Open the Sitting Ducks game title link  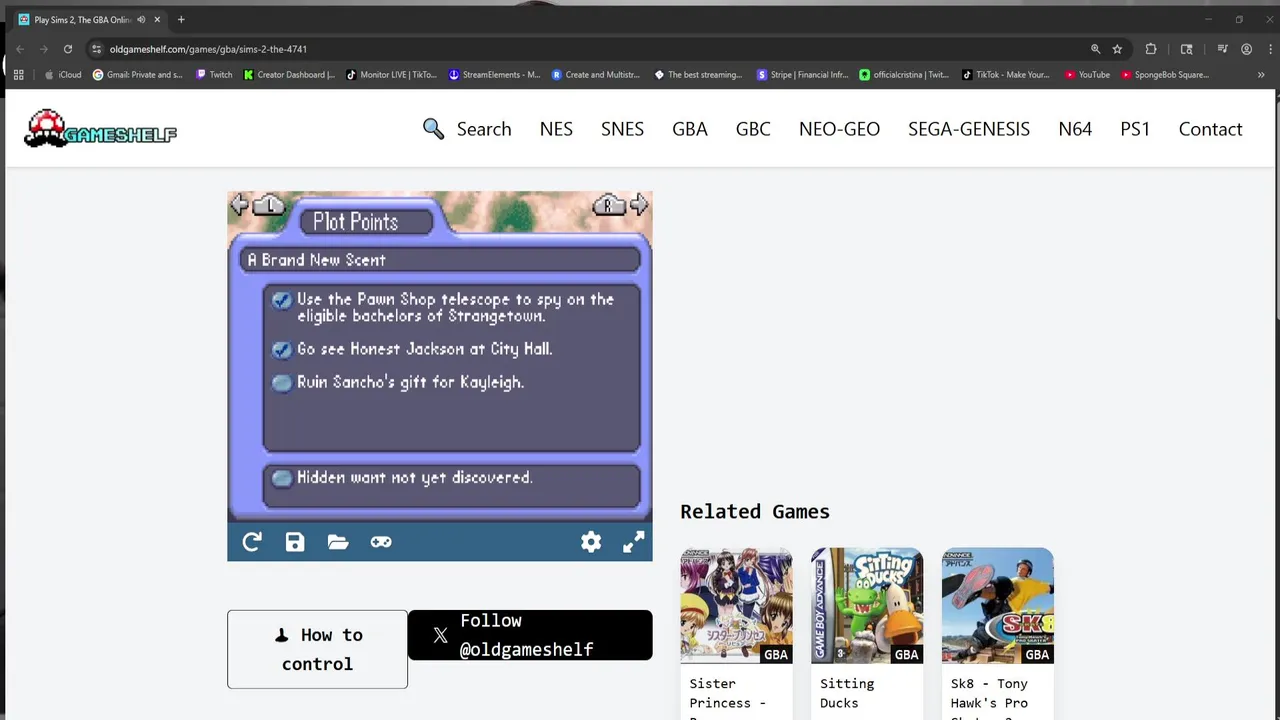click(x=847, y=693)
